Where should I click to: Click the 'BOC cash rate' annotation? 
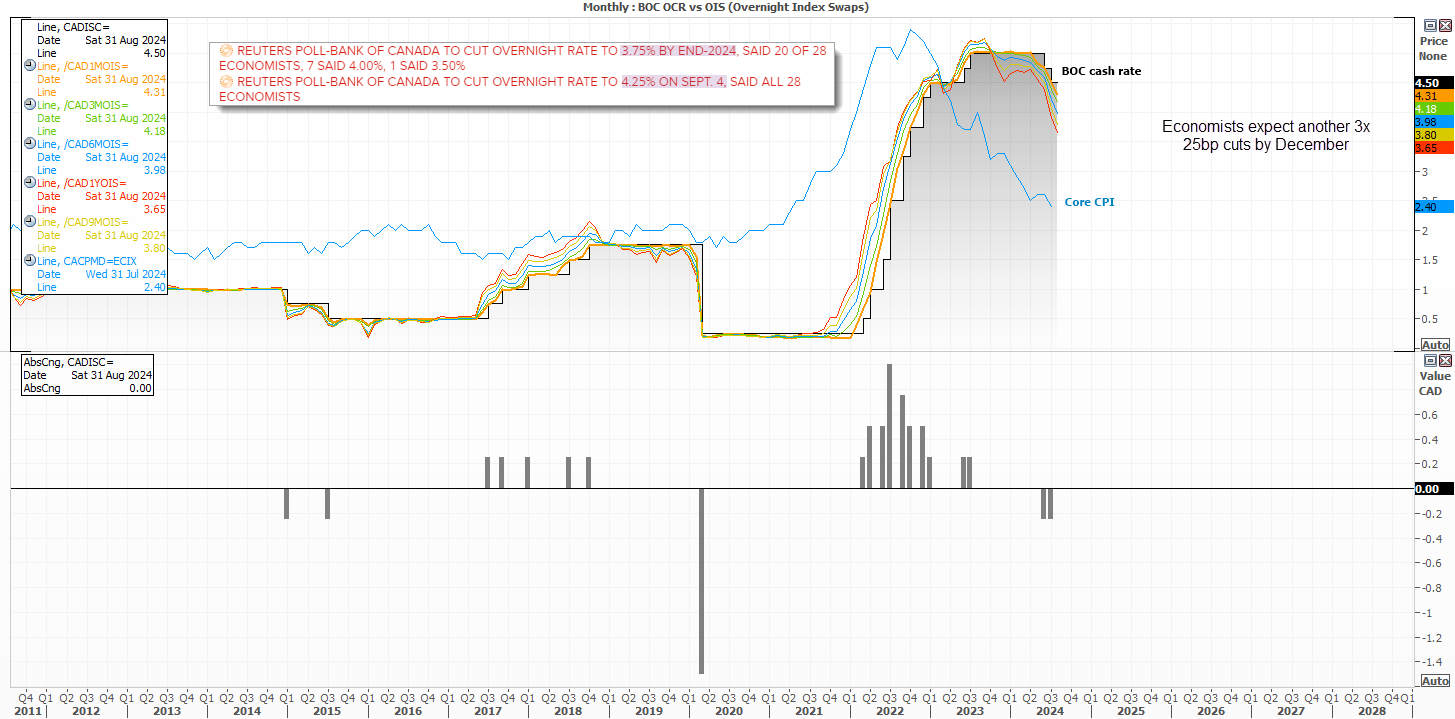tap(1101, 71)
